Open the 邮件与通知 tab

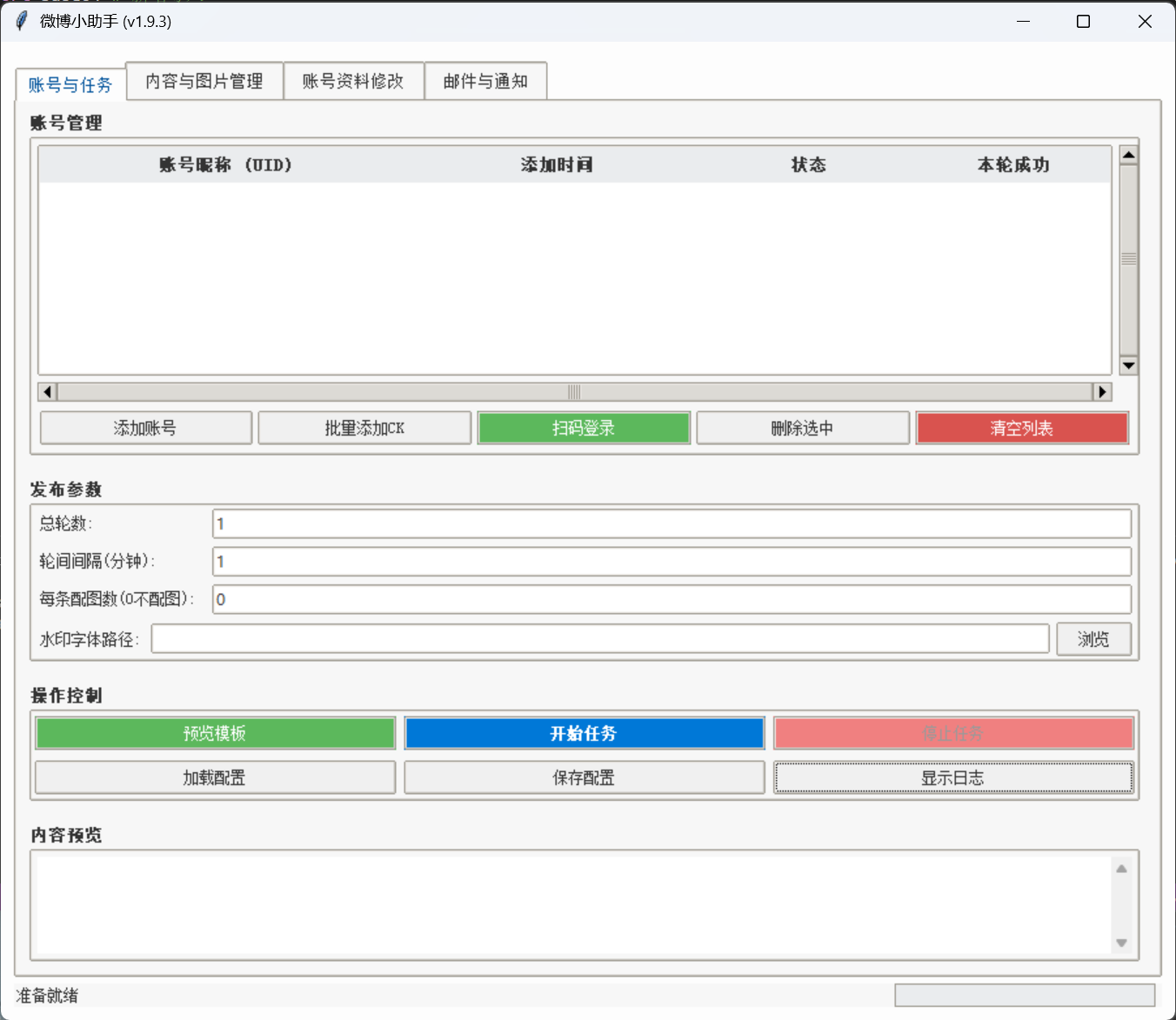pos(485,81)
